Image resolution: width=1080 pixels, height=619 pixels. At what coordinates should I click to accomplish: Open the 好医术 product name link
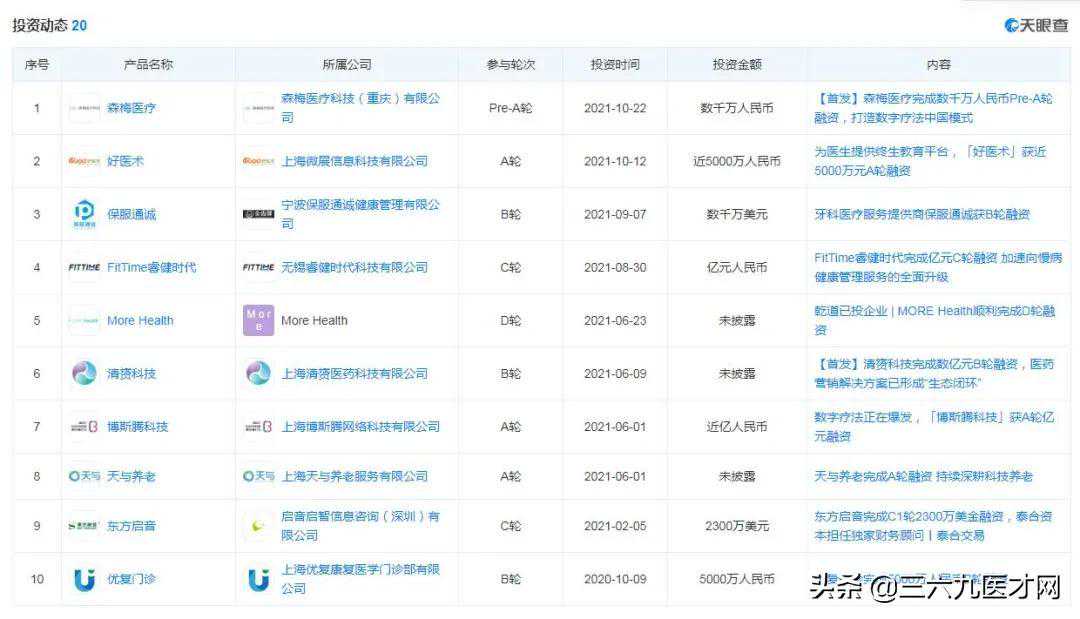tap(125, 161)
